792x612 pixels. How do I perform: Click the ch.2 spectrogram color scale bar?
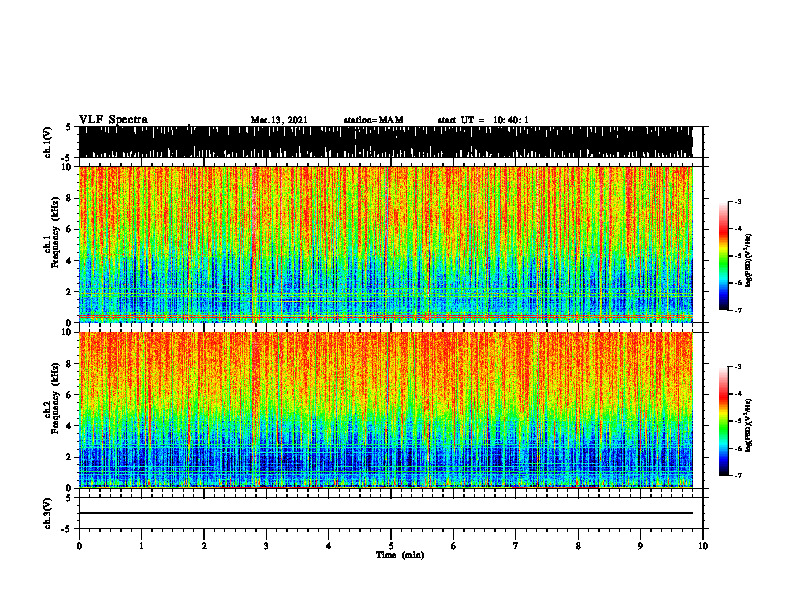coord(723,421)
